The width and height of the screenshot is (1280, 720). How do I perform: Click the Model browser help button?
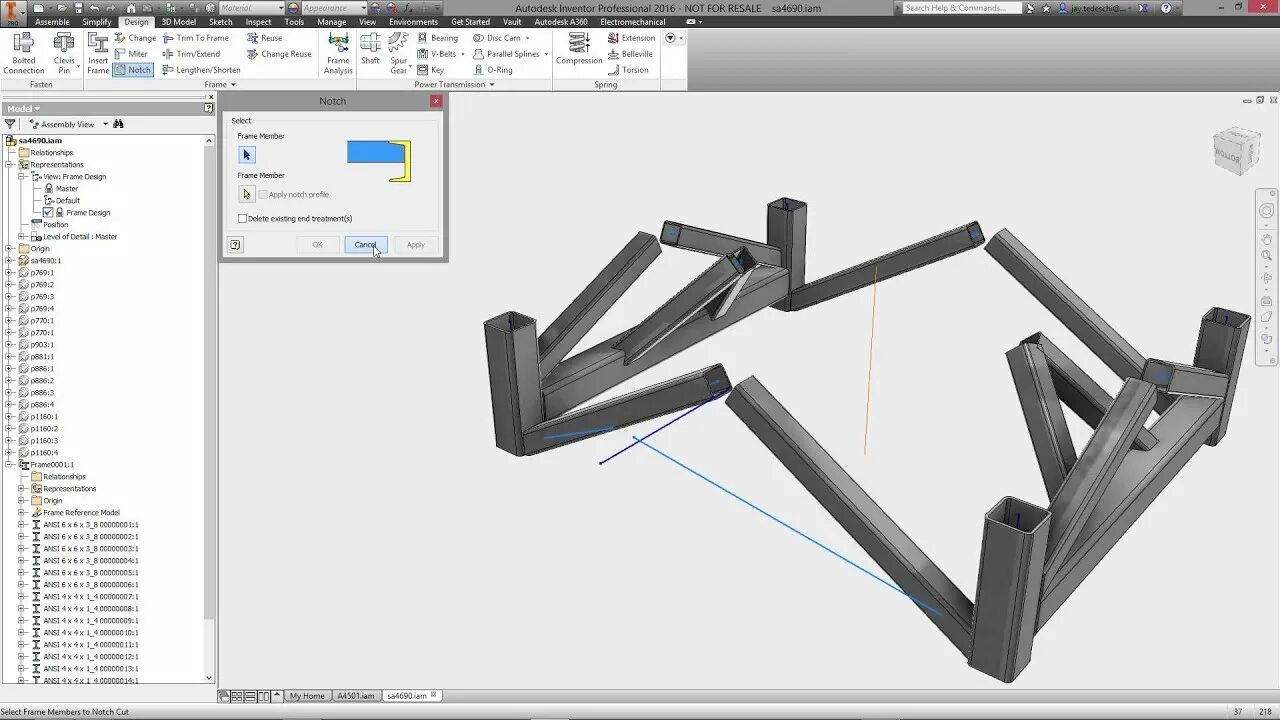tap(209, 108)
